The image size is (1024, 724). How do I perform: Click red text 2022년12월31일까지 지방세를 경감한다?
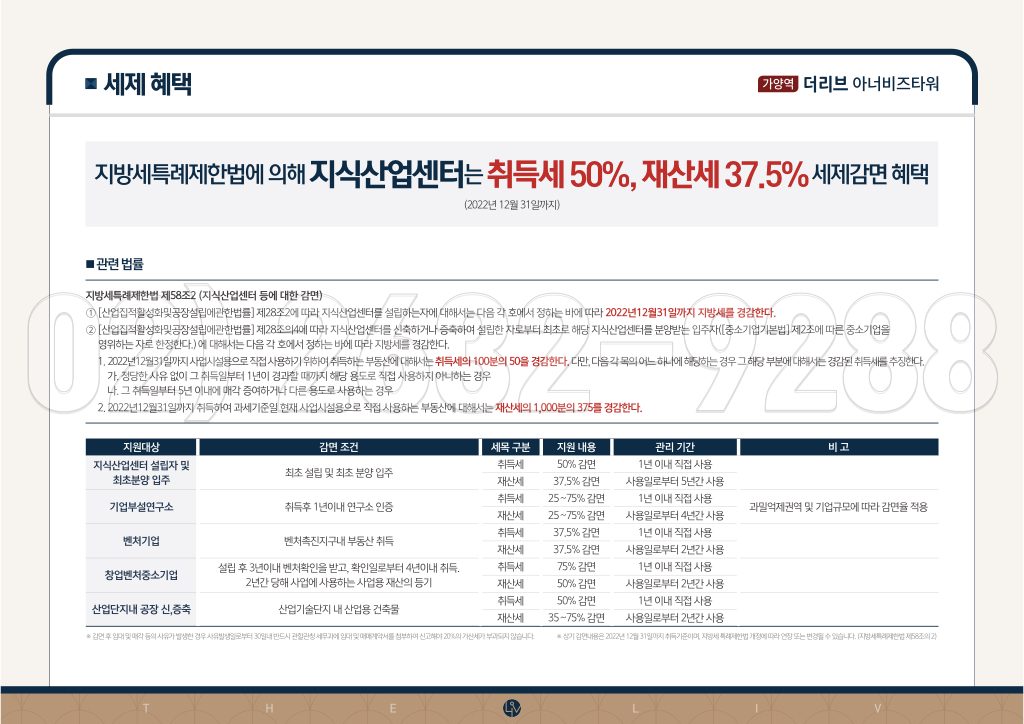click(x=690, y=312)
